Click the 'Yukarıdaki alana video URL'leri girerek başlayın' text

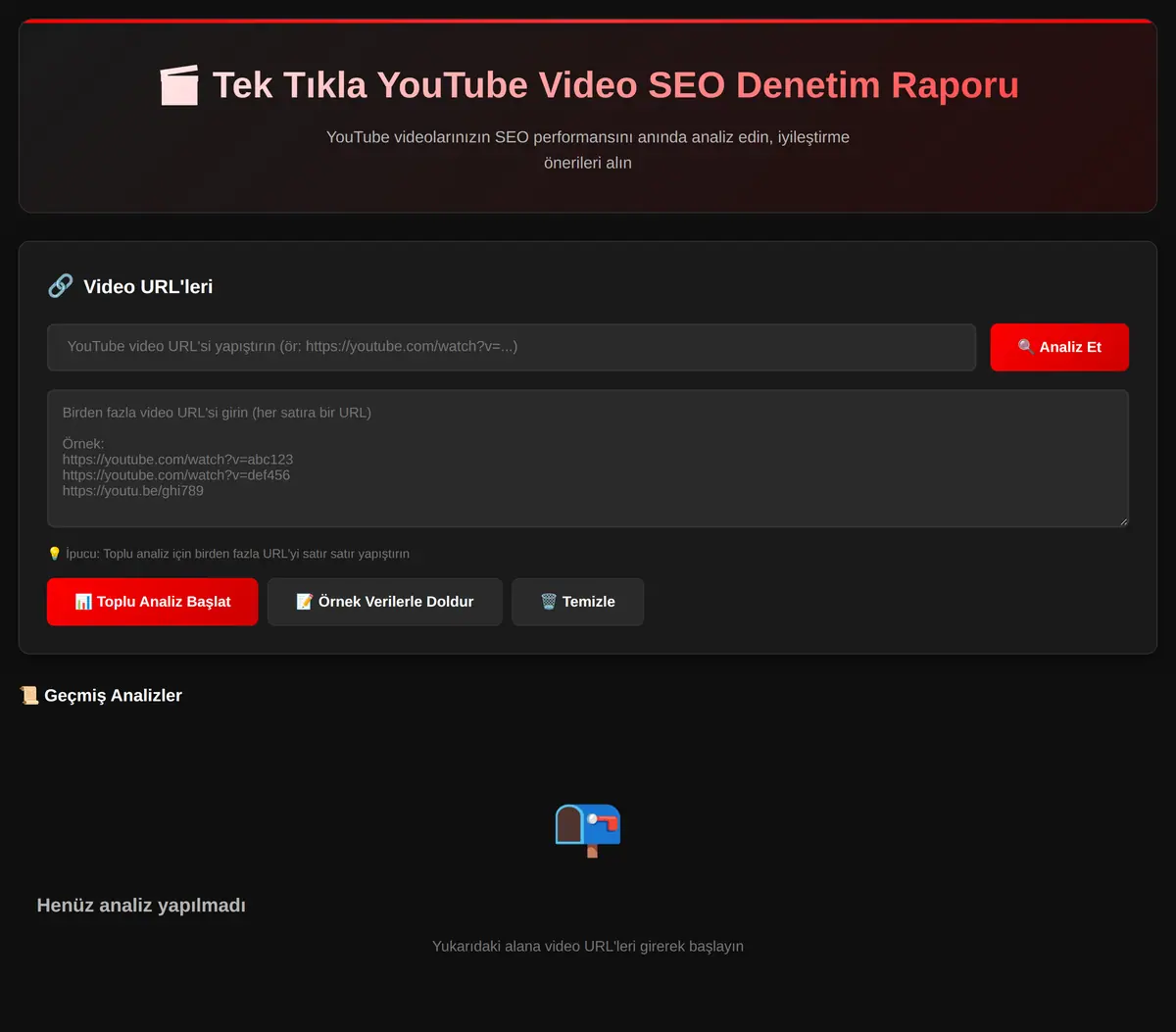point(588,946)
